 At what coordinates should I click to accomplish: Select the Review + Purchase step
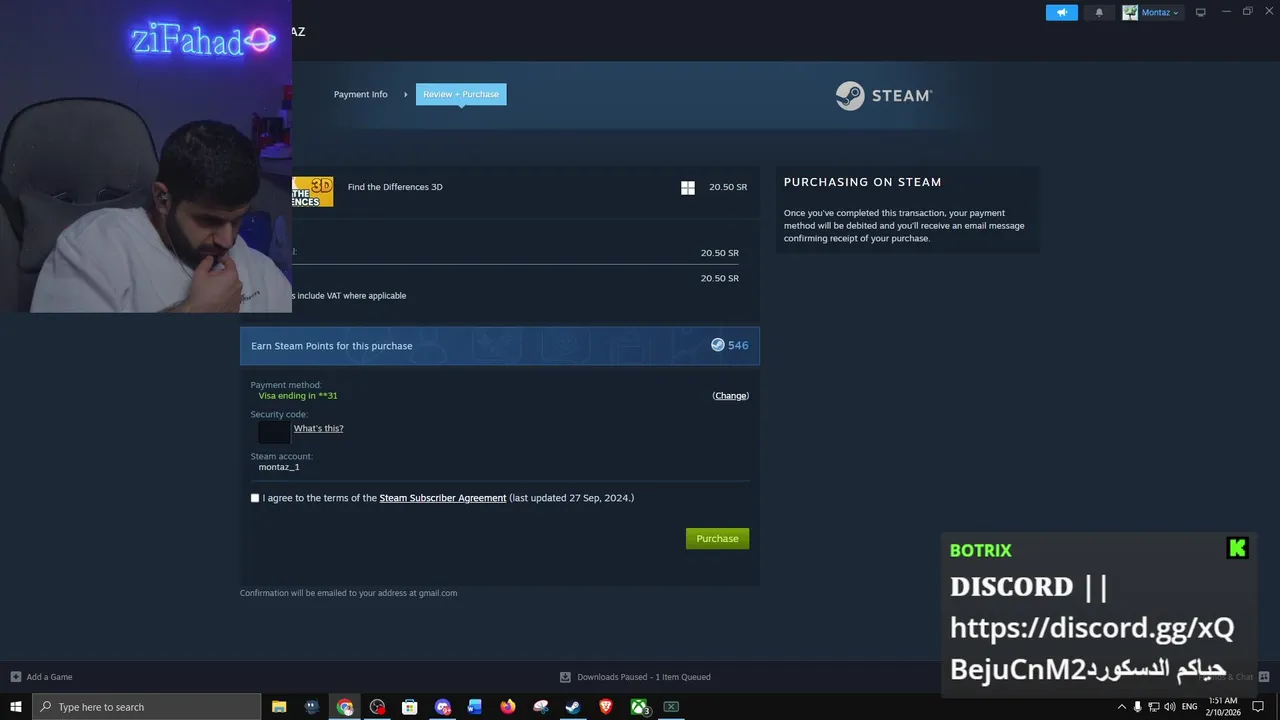461,94
